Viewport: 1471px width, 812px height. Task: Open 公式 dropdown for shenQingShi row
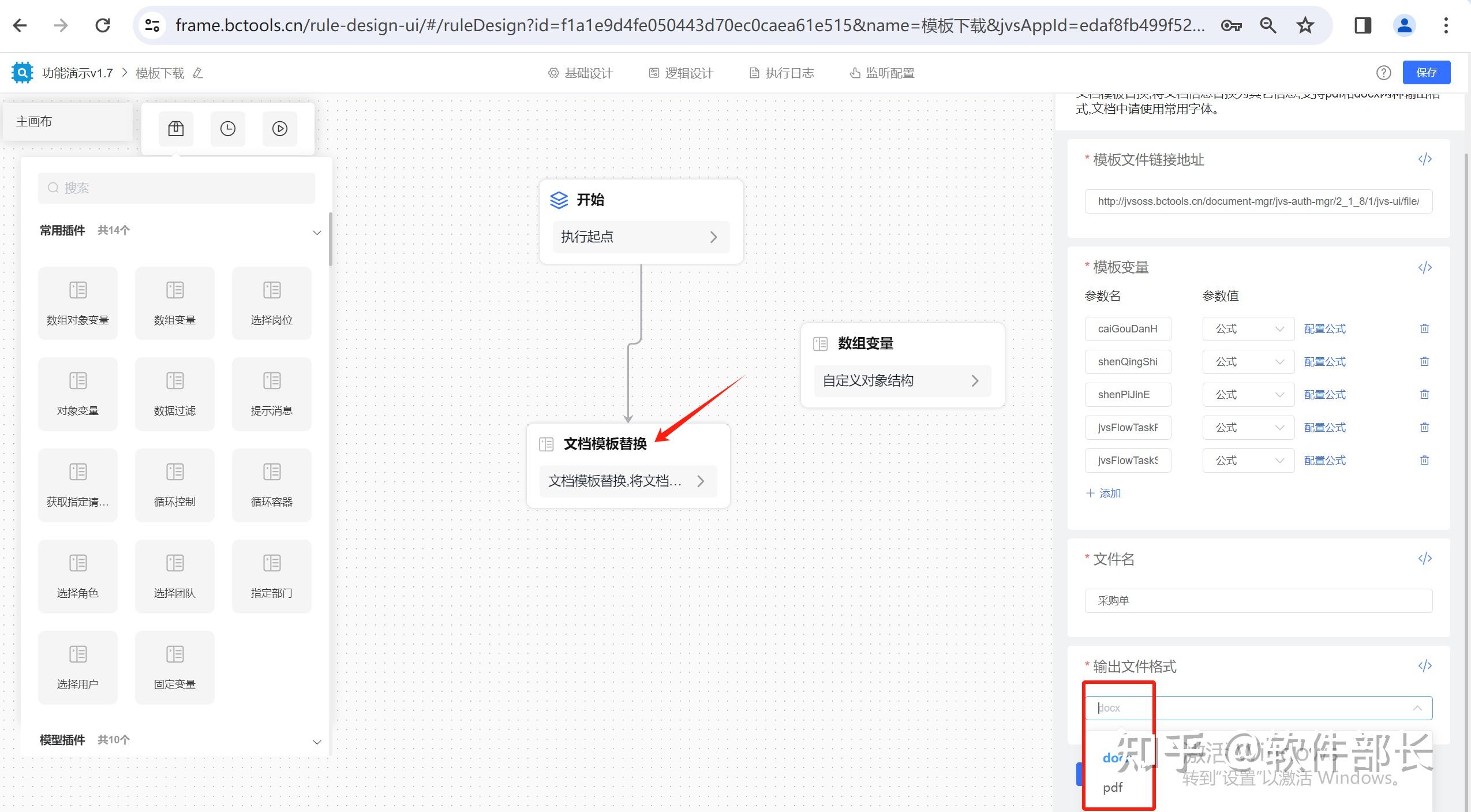1248,362
